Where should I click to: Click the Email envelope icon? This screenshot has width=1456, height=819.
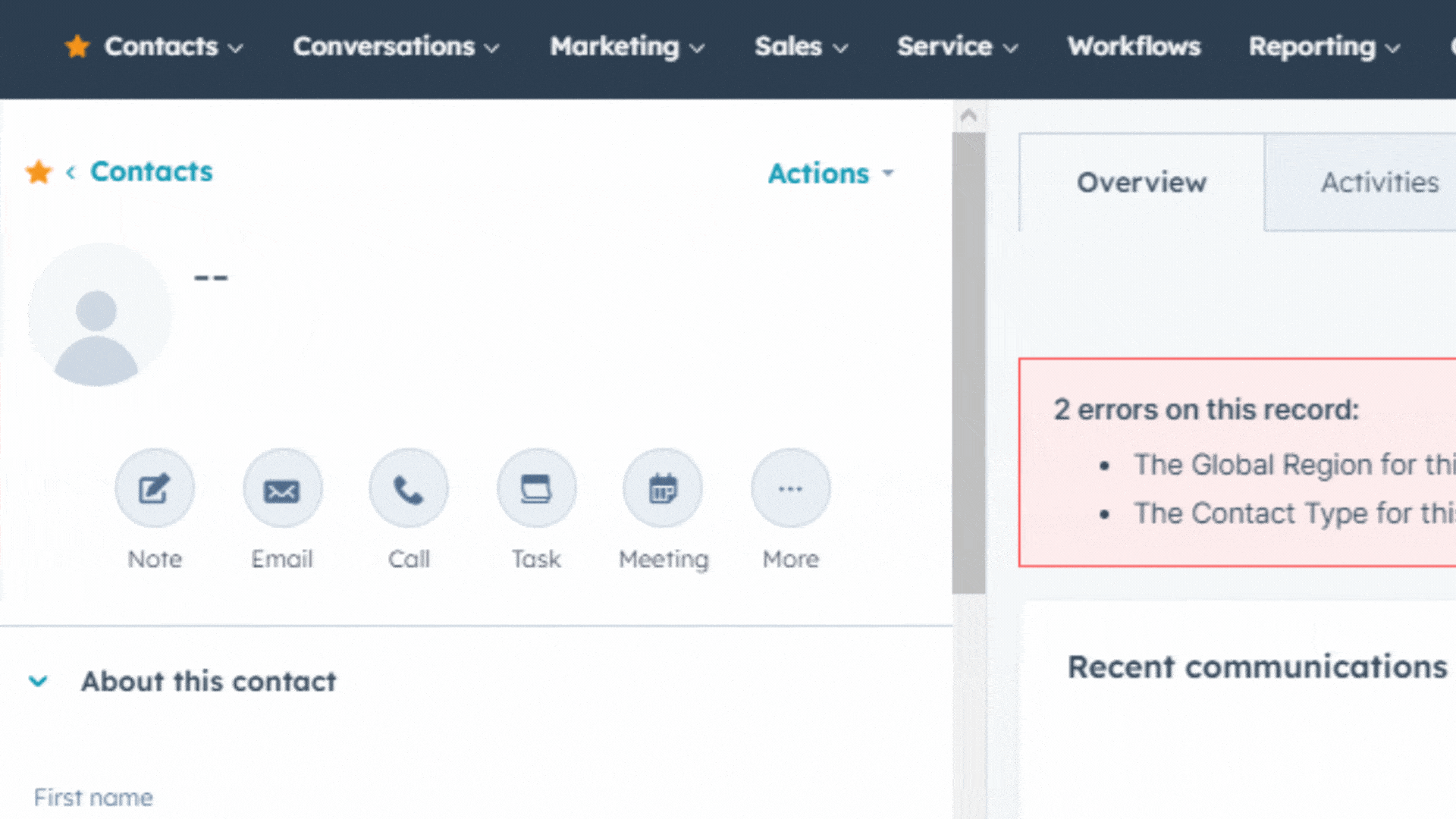(282, 488)
